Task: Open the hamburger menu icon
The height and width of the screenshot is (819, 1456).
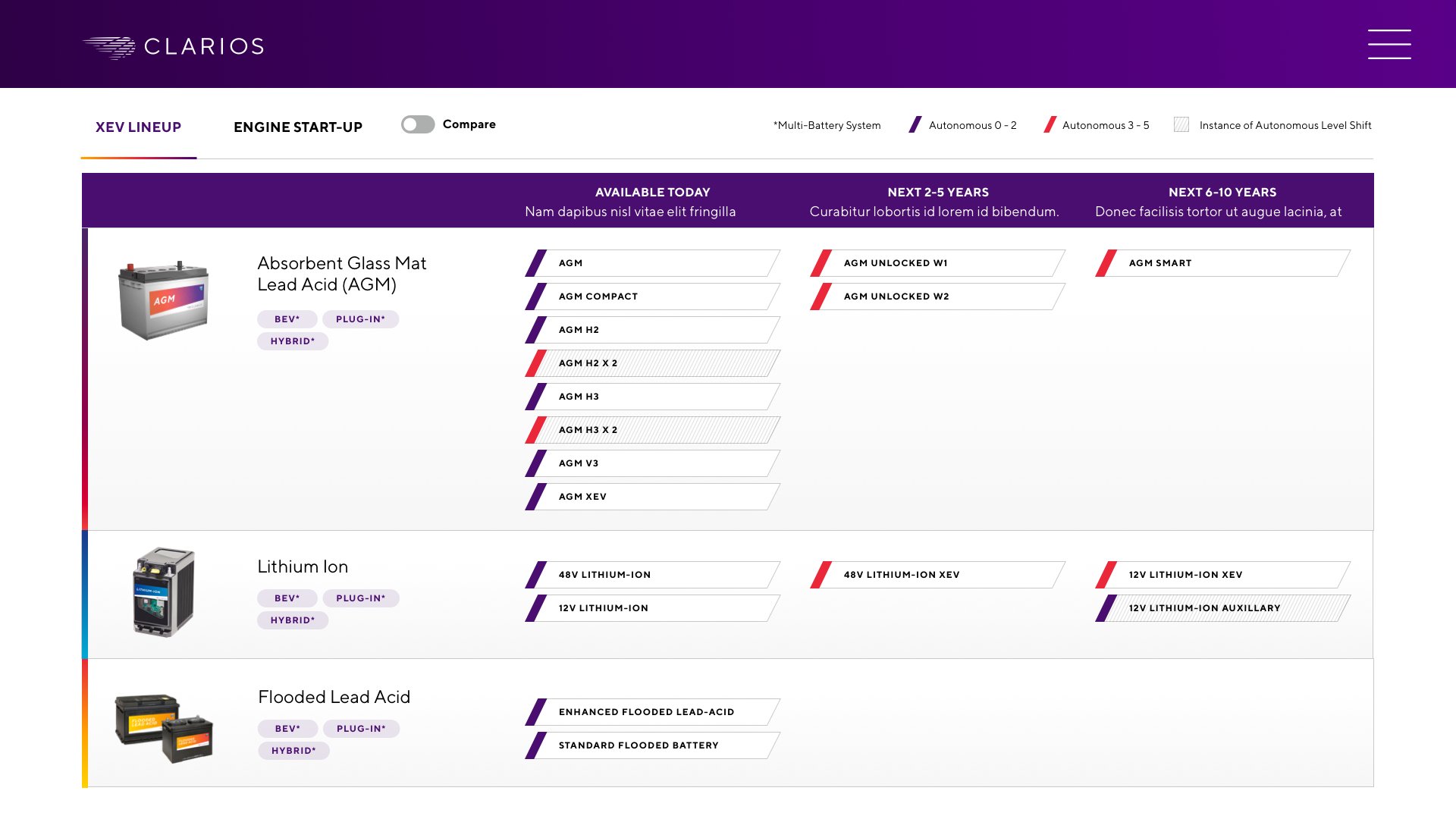Action: coord(1389,44)
